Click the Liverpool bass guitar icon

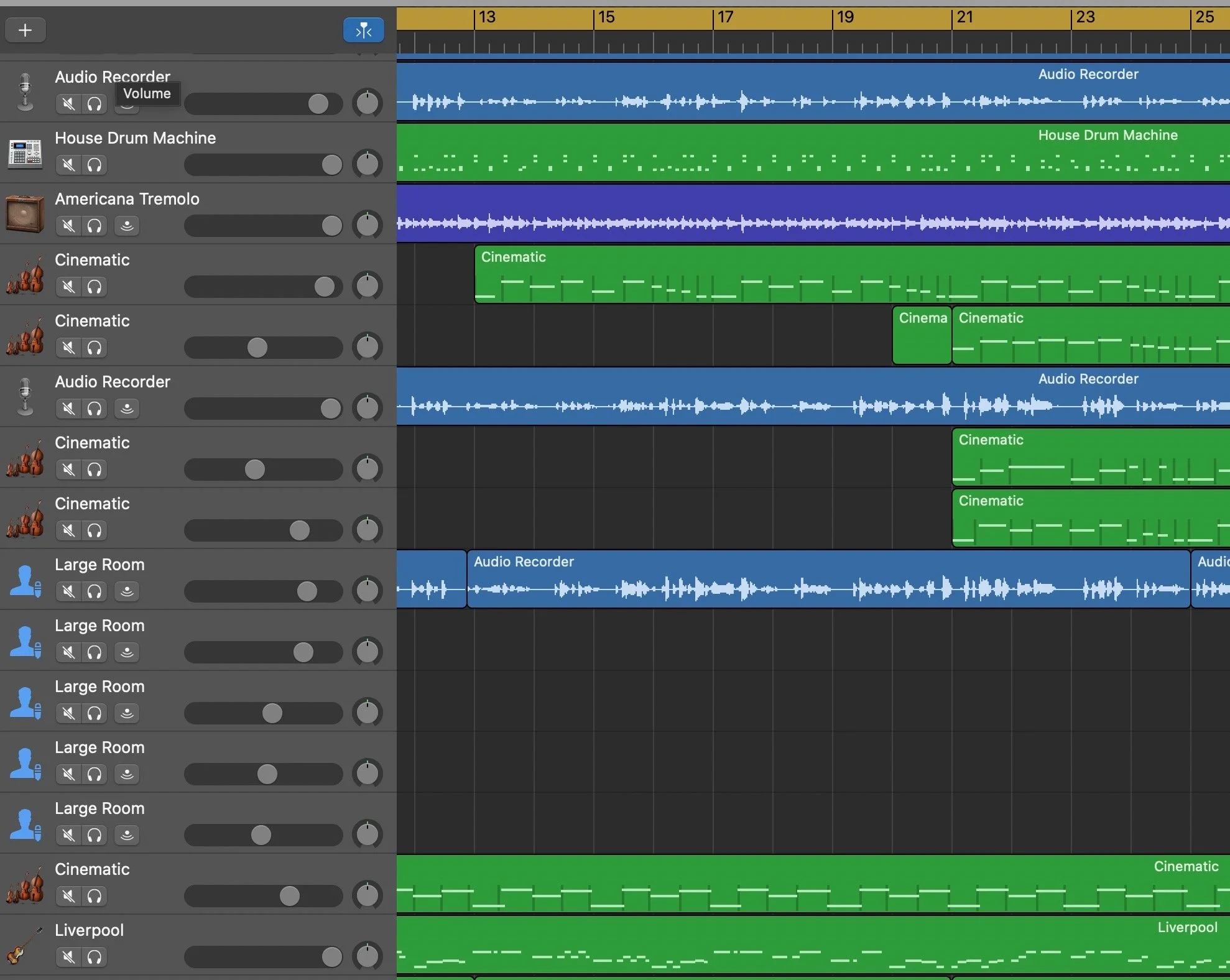[x=25, y=945]
